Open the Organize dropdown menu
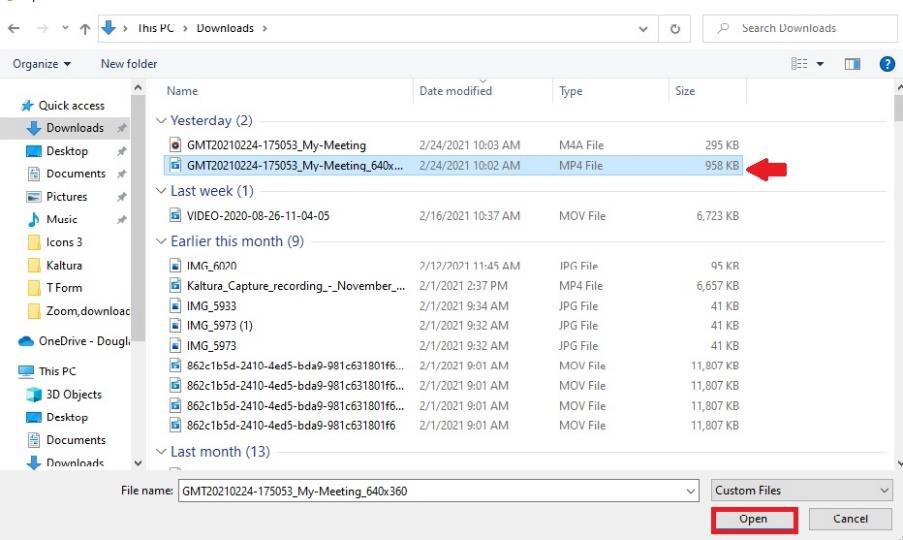Screen dimensions: 903x540 point(41,64)
